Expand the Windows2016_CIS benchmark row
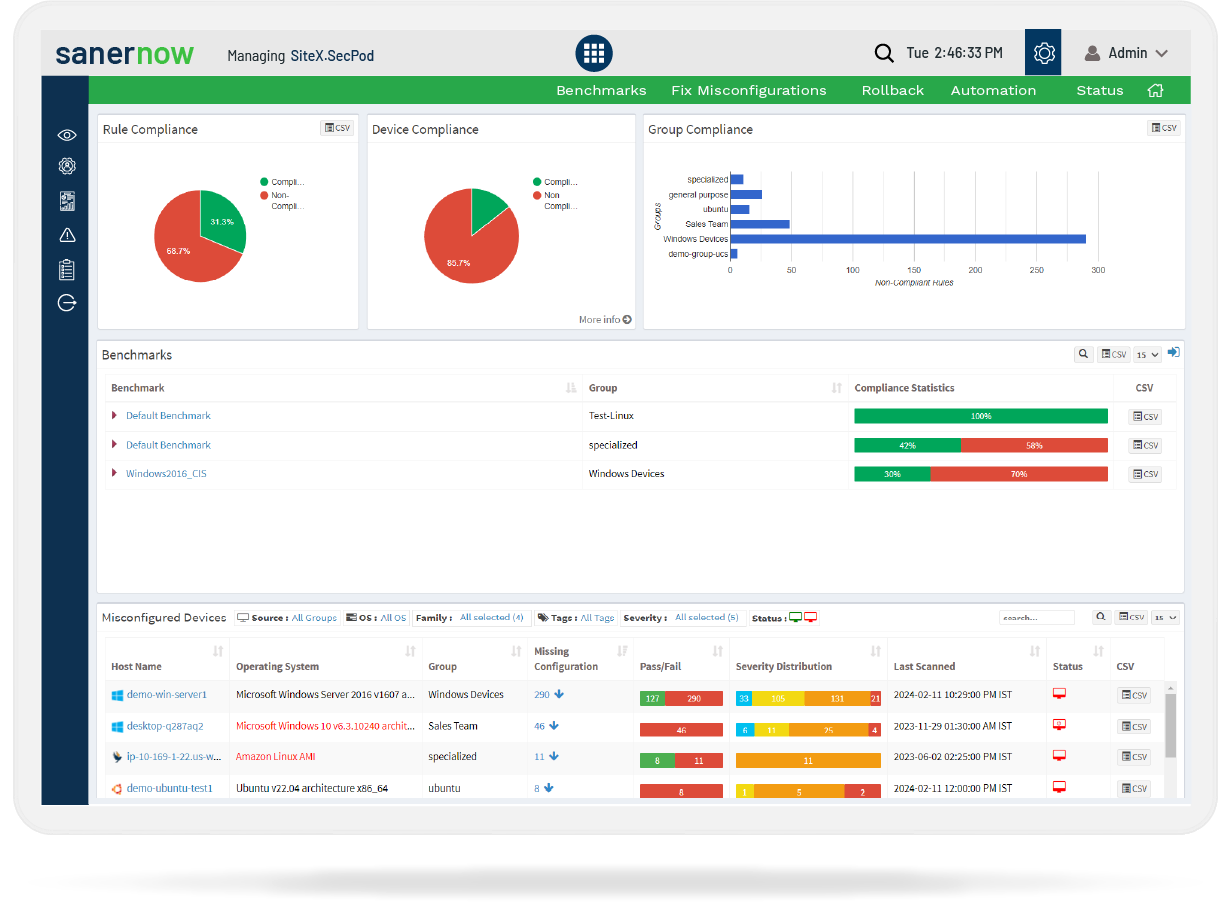The height and width of the screenshot is (903, 1231). [x=115, y=474]
